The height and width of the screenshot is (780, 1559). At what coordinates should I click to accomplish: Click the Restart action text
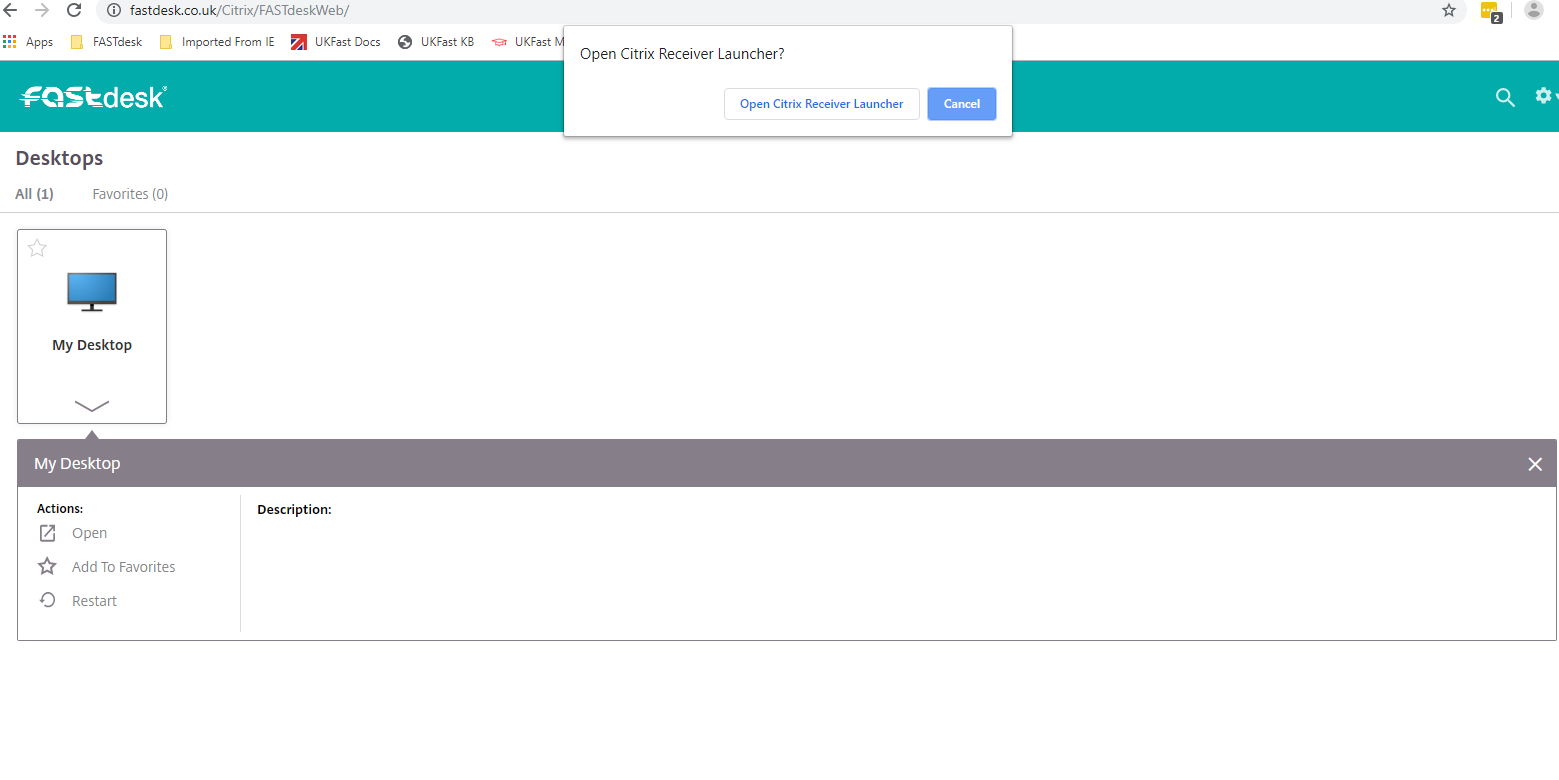point(94,601)
